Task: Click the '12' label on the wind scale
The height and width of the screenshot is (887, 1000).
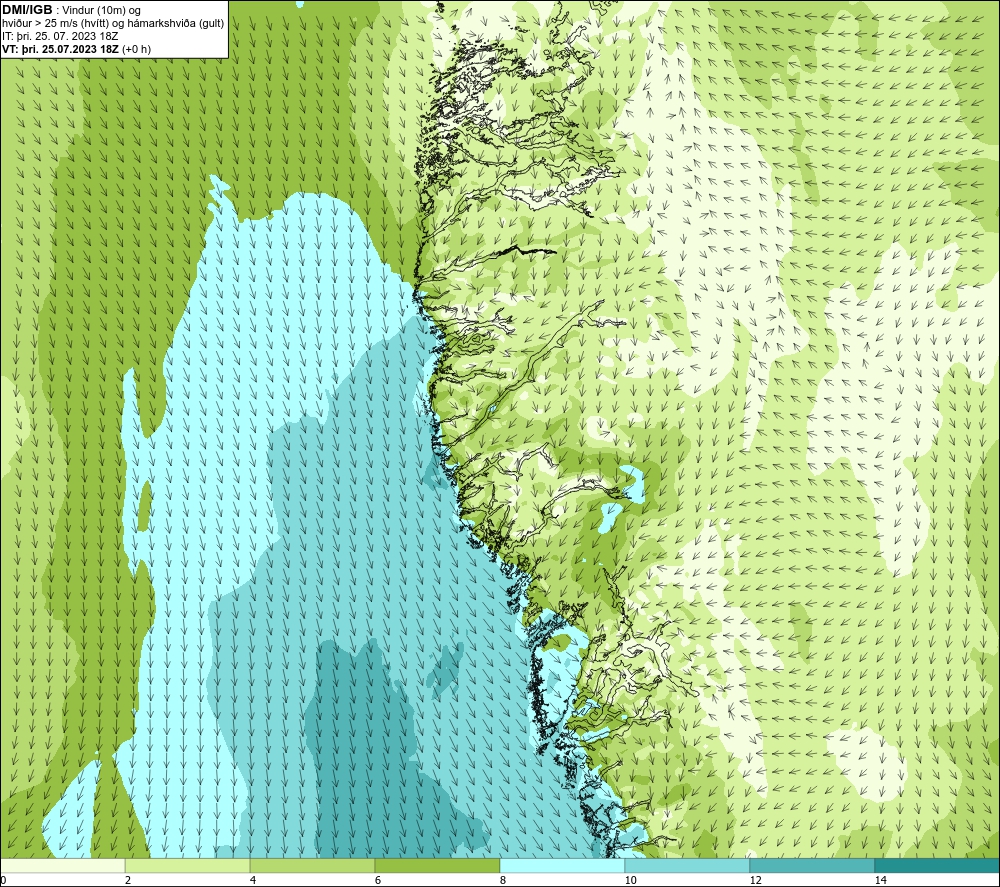Action: (755, 881)
